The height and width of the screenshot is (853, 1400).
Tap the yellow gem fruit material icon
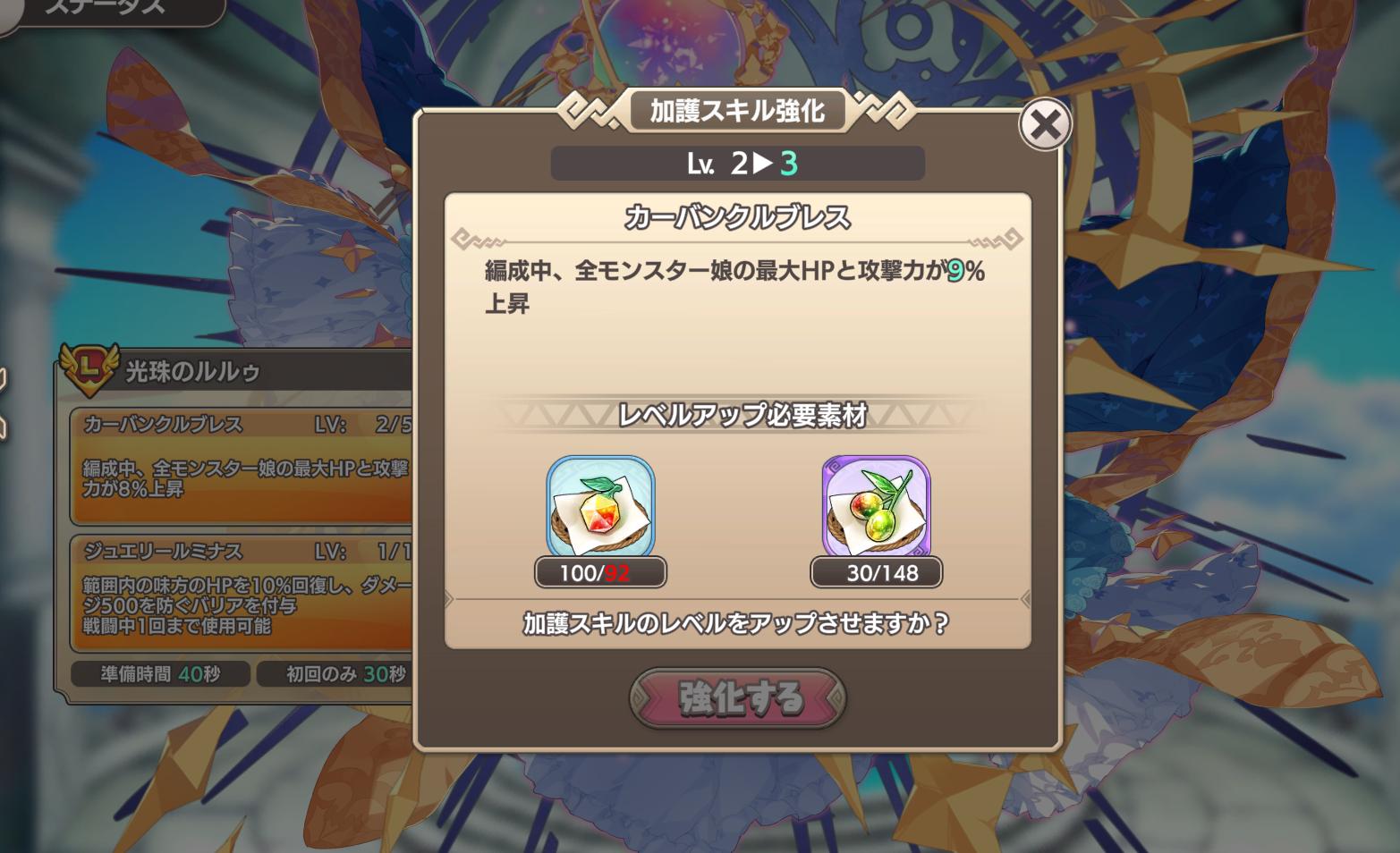pyautogui.click(x=600, y=506)
